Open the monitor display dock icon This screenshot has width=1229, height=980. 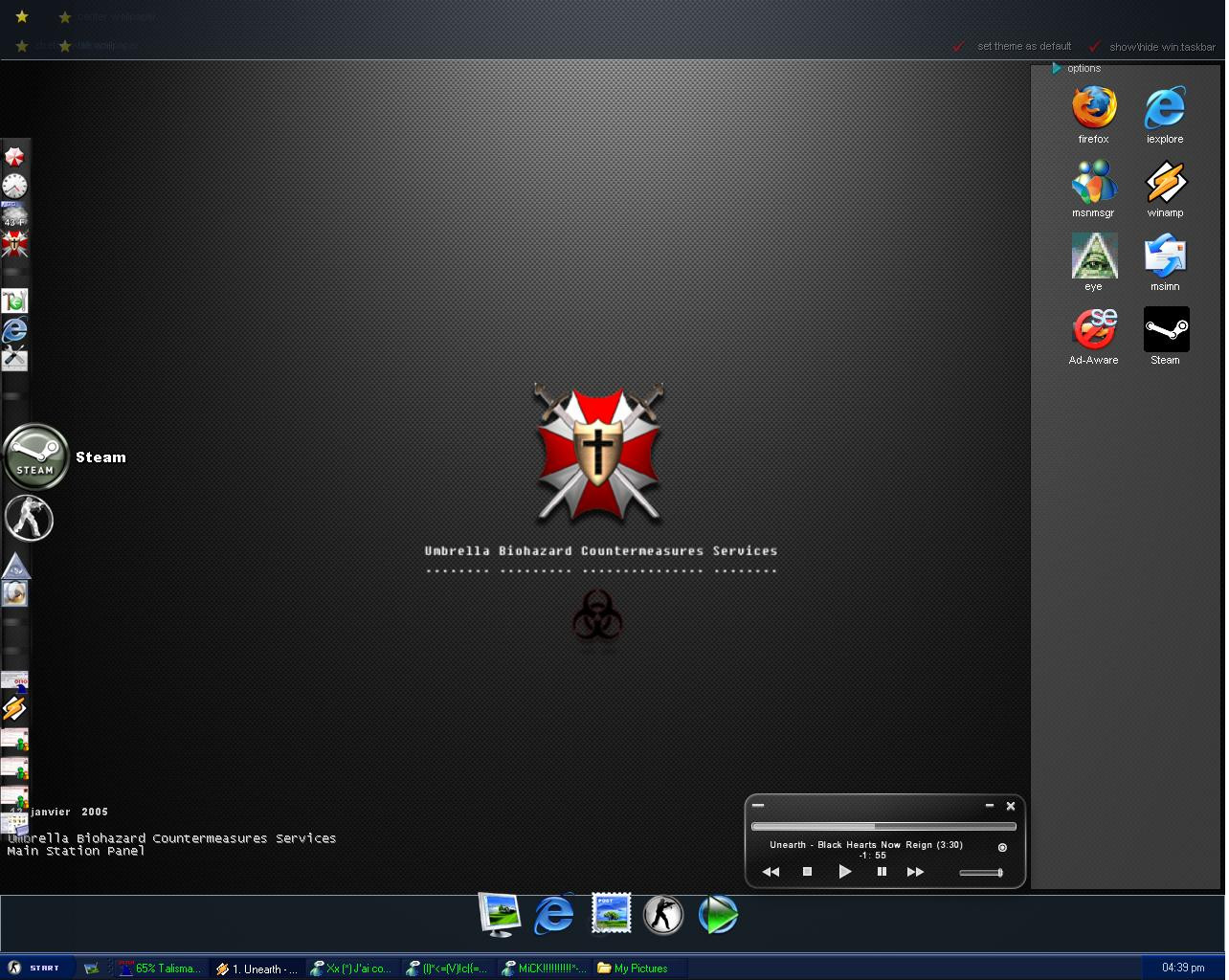pos(499,914)
